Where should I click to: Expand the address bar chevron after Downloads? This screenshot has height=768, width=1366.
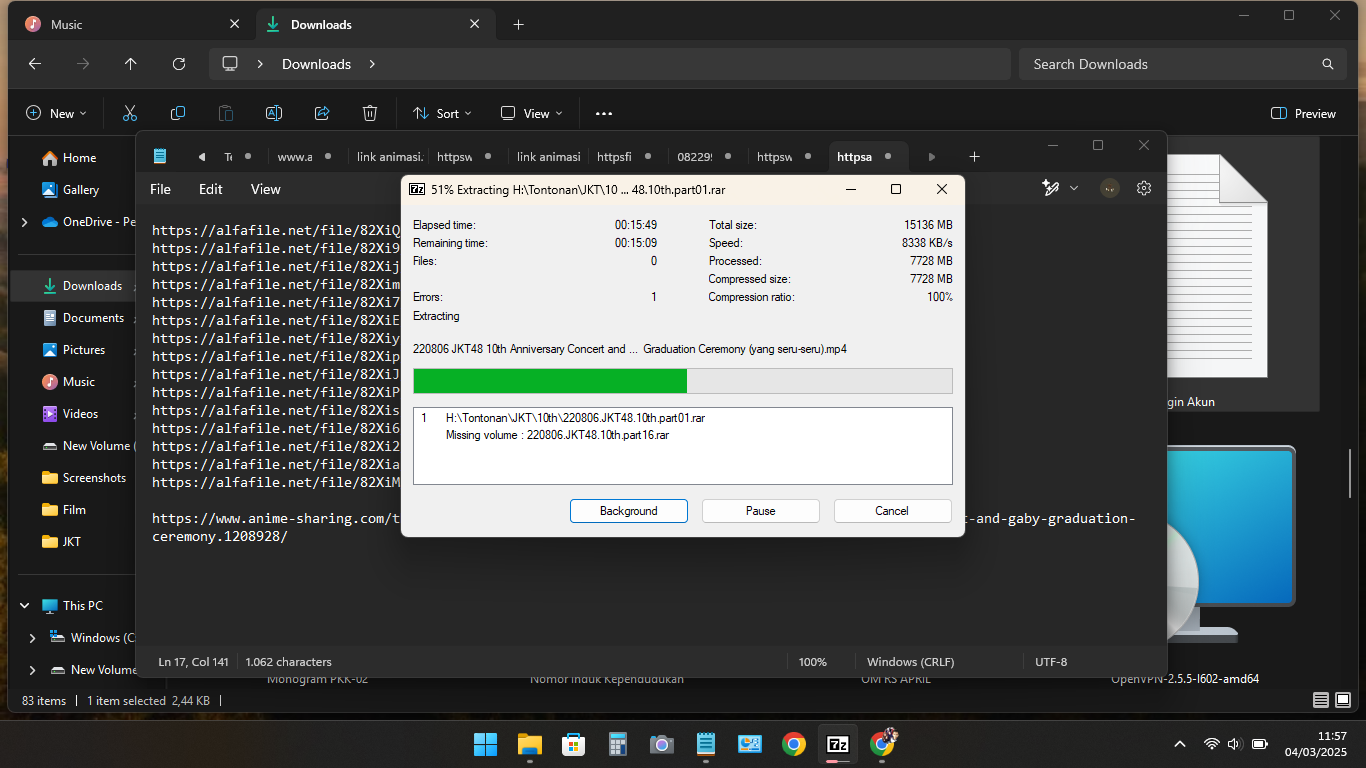coord(372,64)
